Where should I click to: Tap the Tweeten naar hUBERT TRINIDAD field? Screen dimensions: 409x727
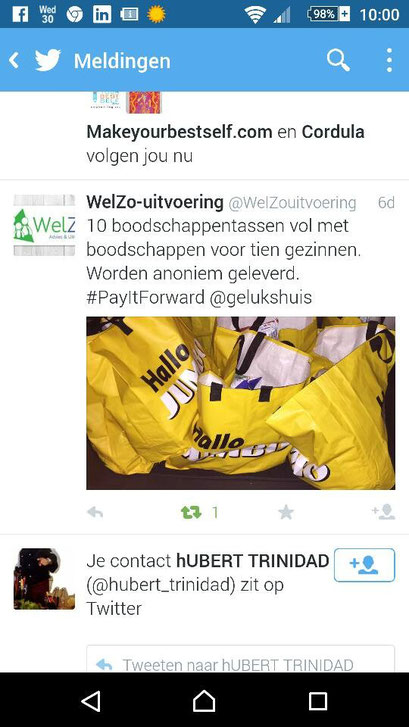pyautogui.click(x=241, y=659)
